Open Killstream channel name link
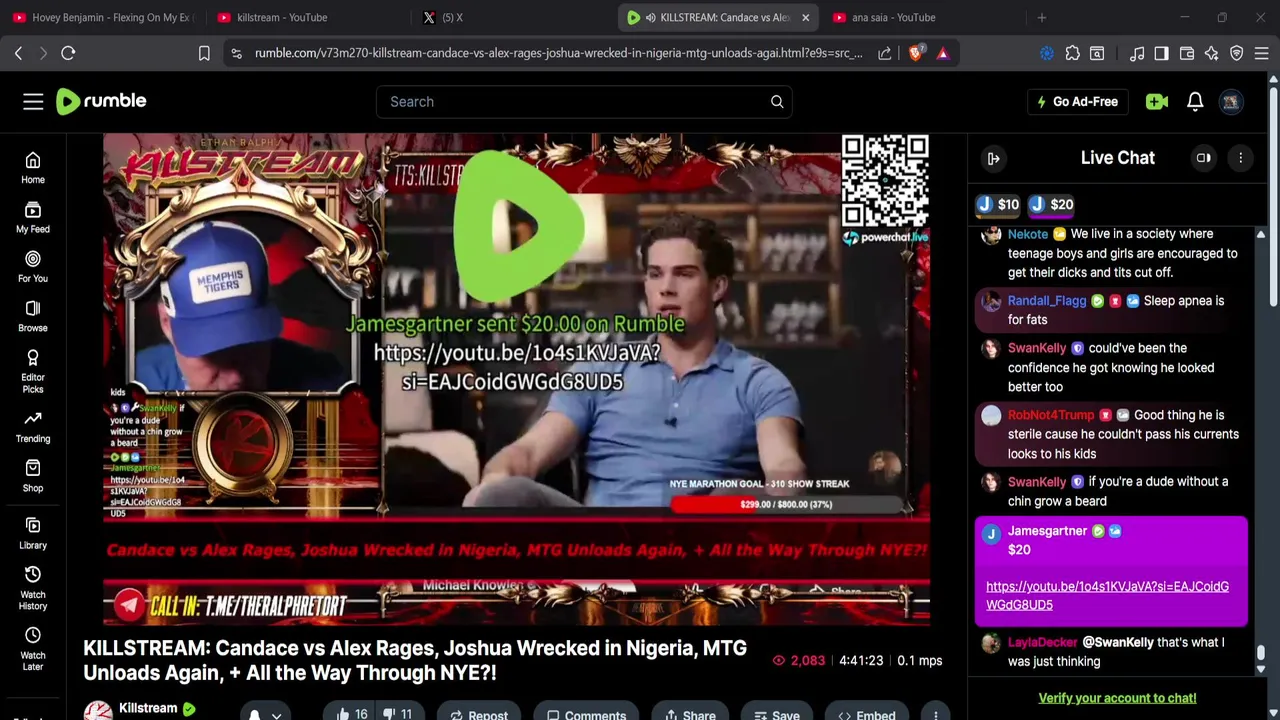The height and width of the screenshot is (720, 1280). click(x=148, y=708)
